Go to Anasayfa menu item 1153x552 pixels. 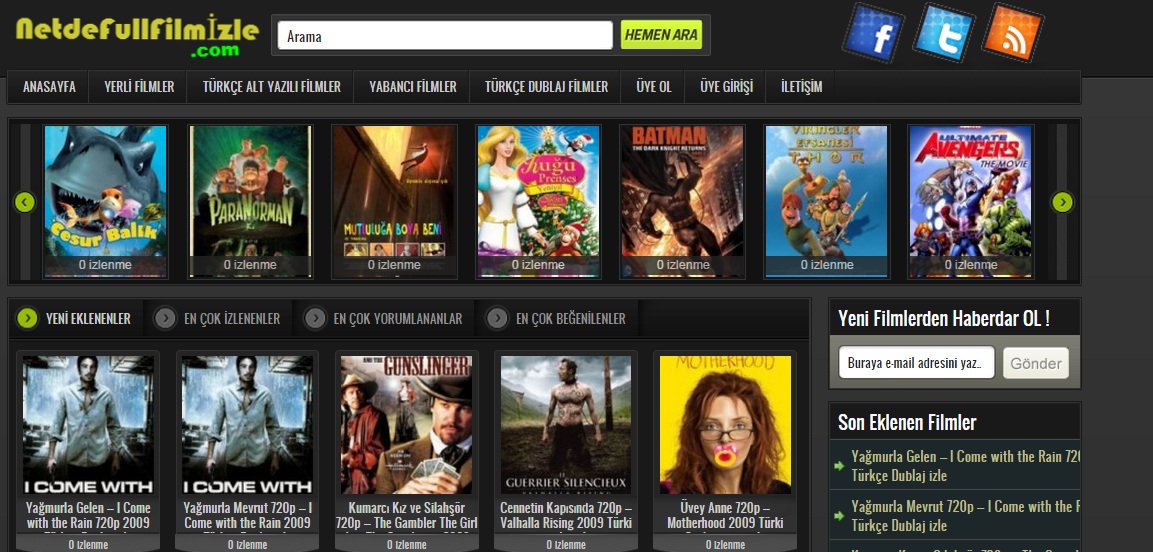pos(49,87)
